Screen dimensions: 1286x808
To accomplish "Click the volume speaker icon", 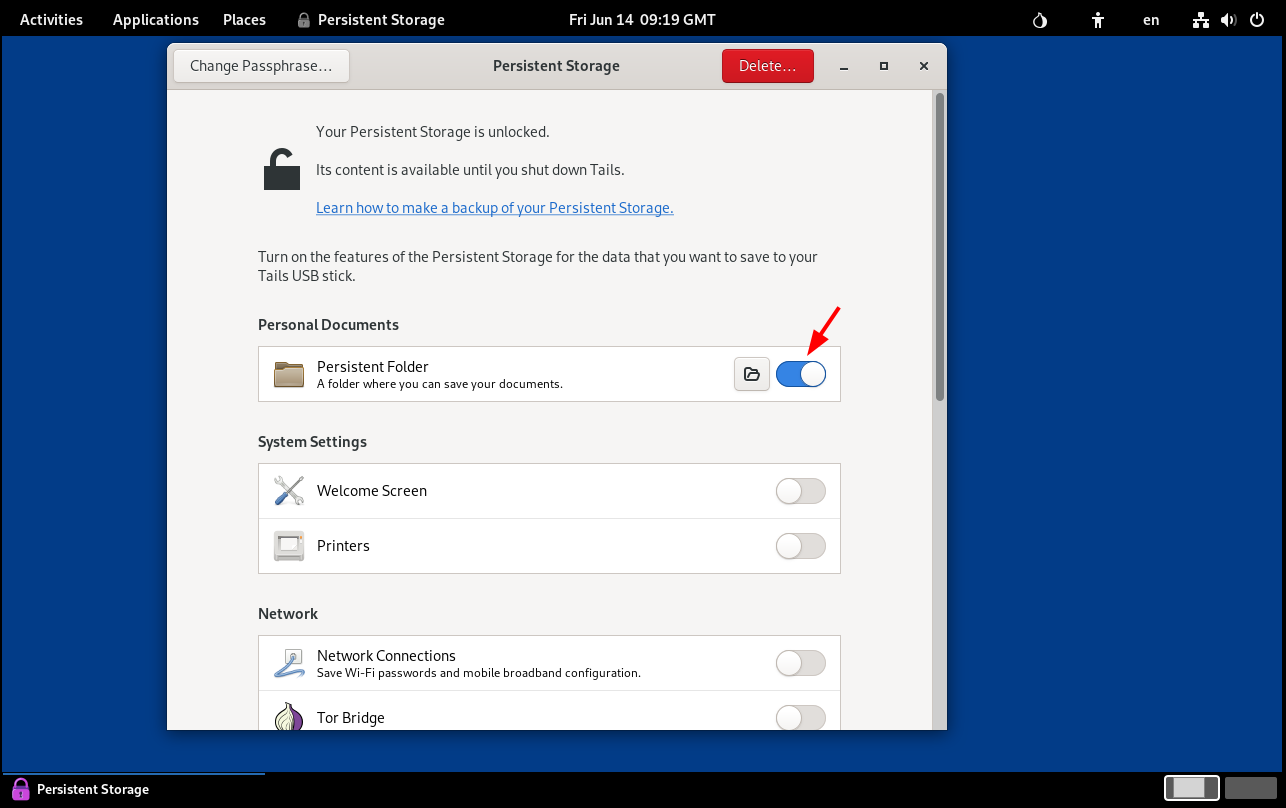I will pyautogui.click(x=1228, y=20).
